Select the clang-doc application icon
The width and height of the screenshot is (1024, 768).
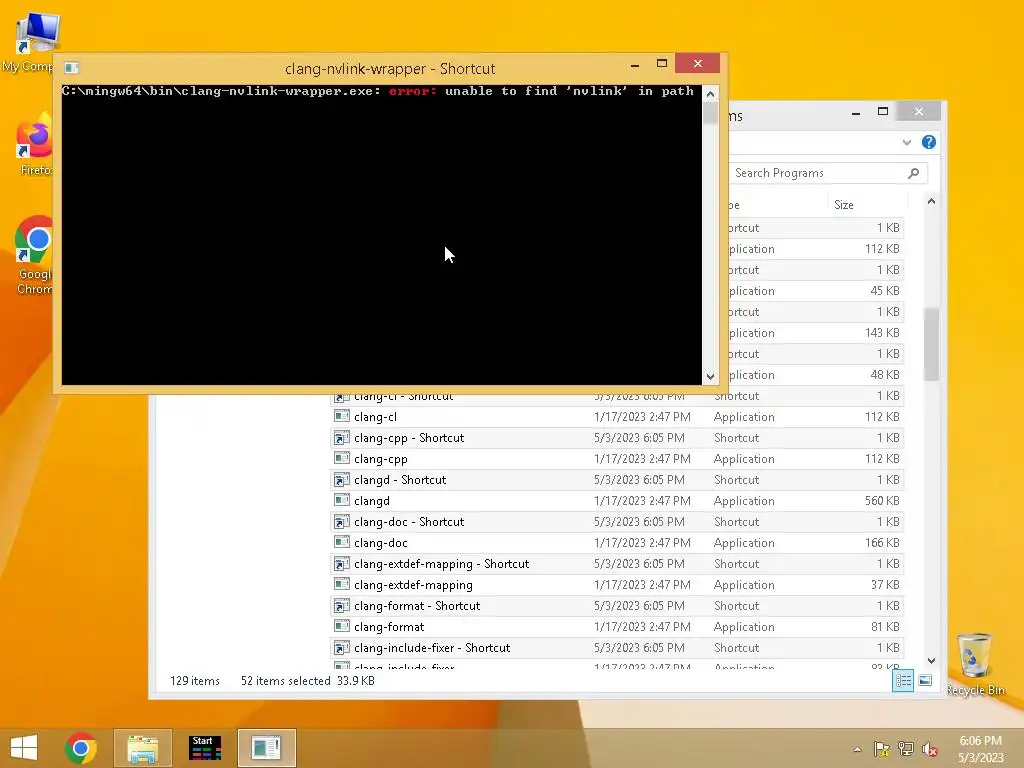[341, 542]
